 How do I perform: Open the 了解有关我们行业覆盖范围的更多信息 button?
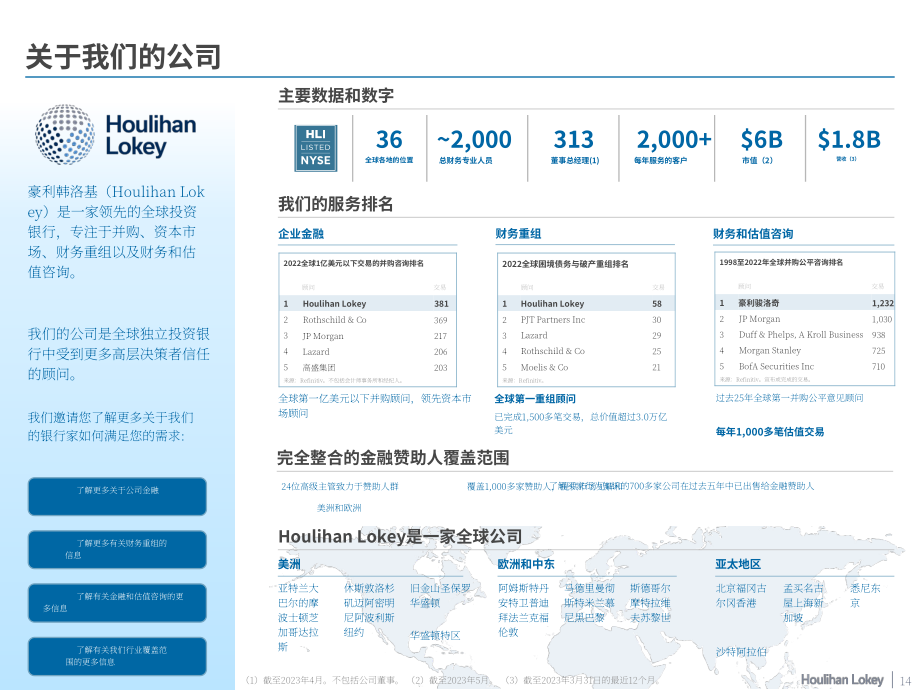point(117,656)
